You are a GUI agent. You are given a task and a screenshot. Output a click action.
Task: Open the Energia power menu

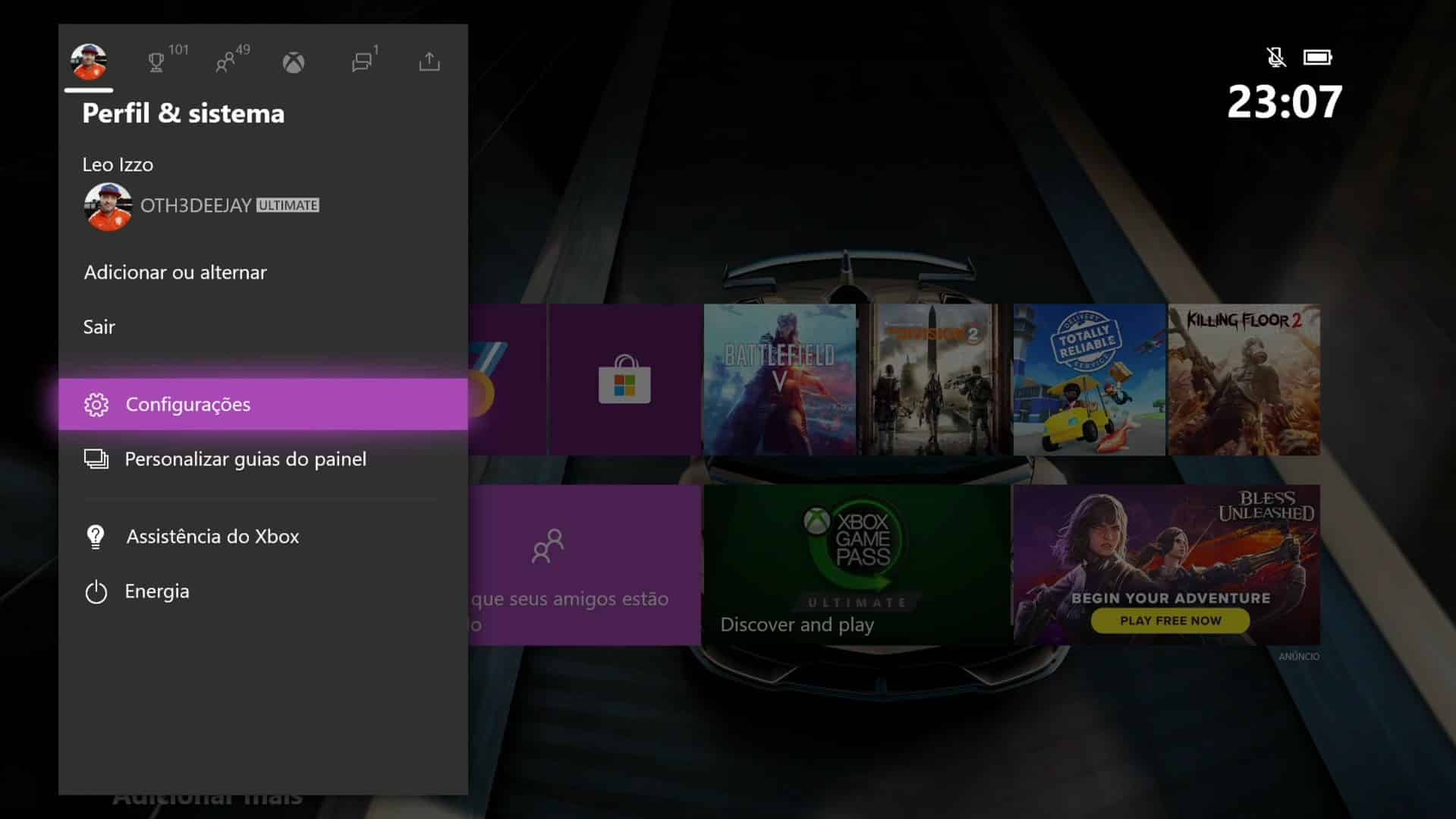tap(263, 591)
